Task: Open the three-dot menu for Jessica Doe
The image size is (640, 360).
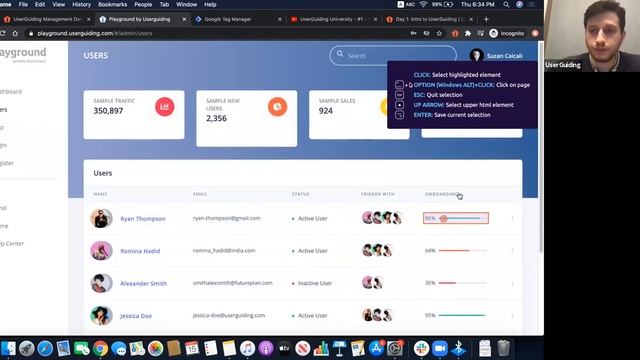Action: 512,315
